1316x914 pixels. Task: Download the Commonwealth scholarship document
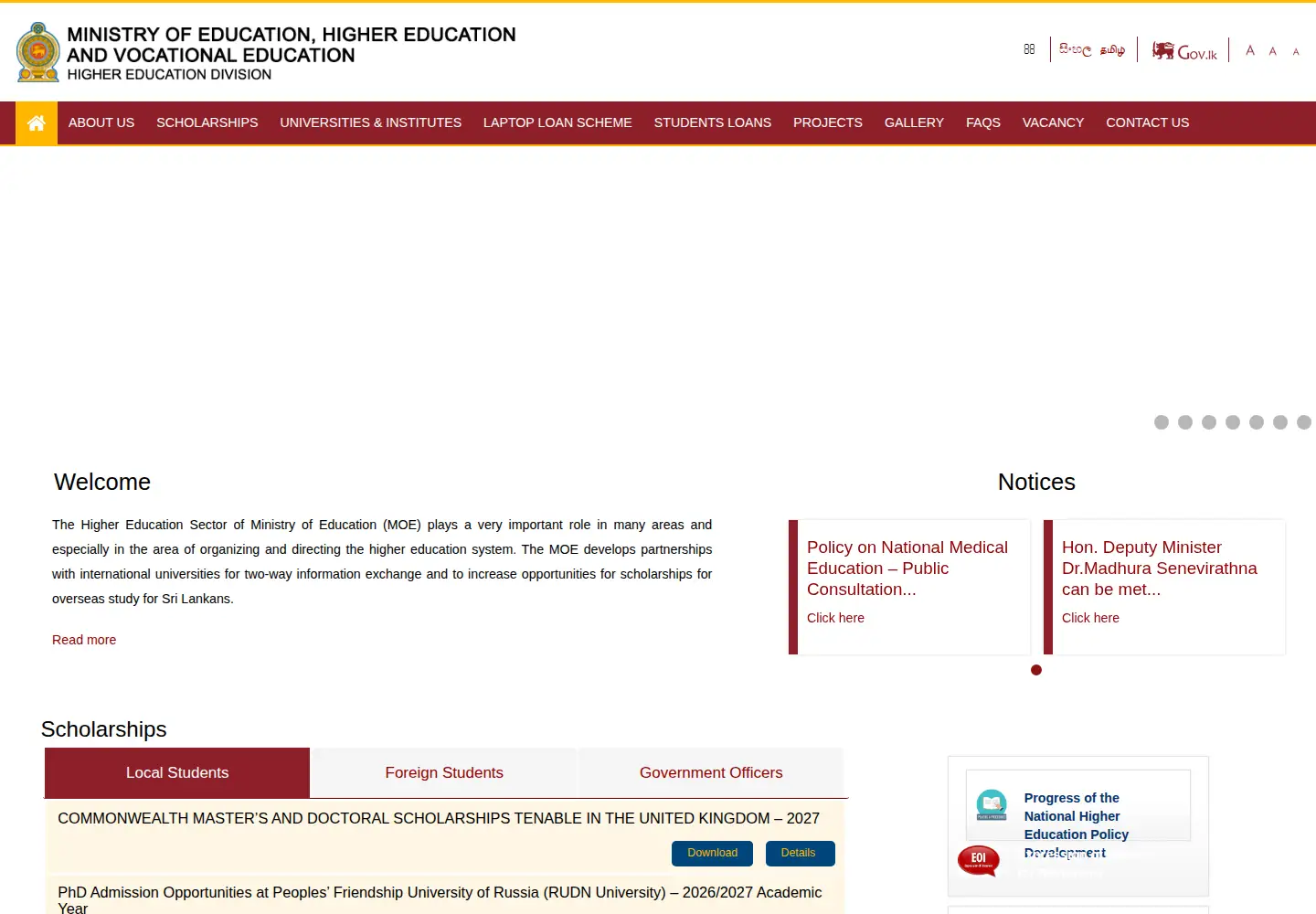(712, 853)
